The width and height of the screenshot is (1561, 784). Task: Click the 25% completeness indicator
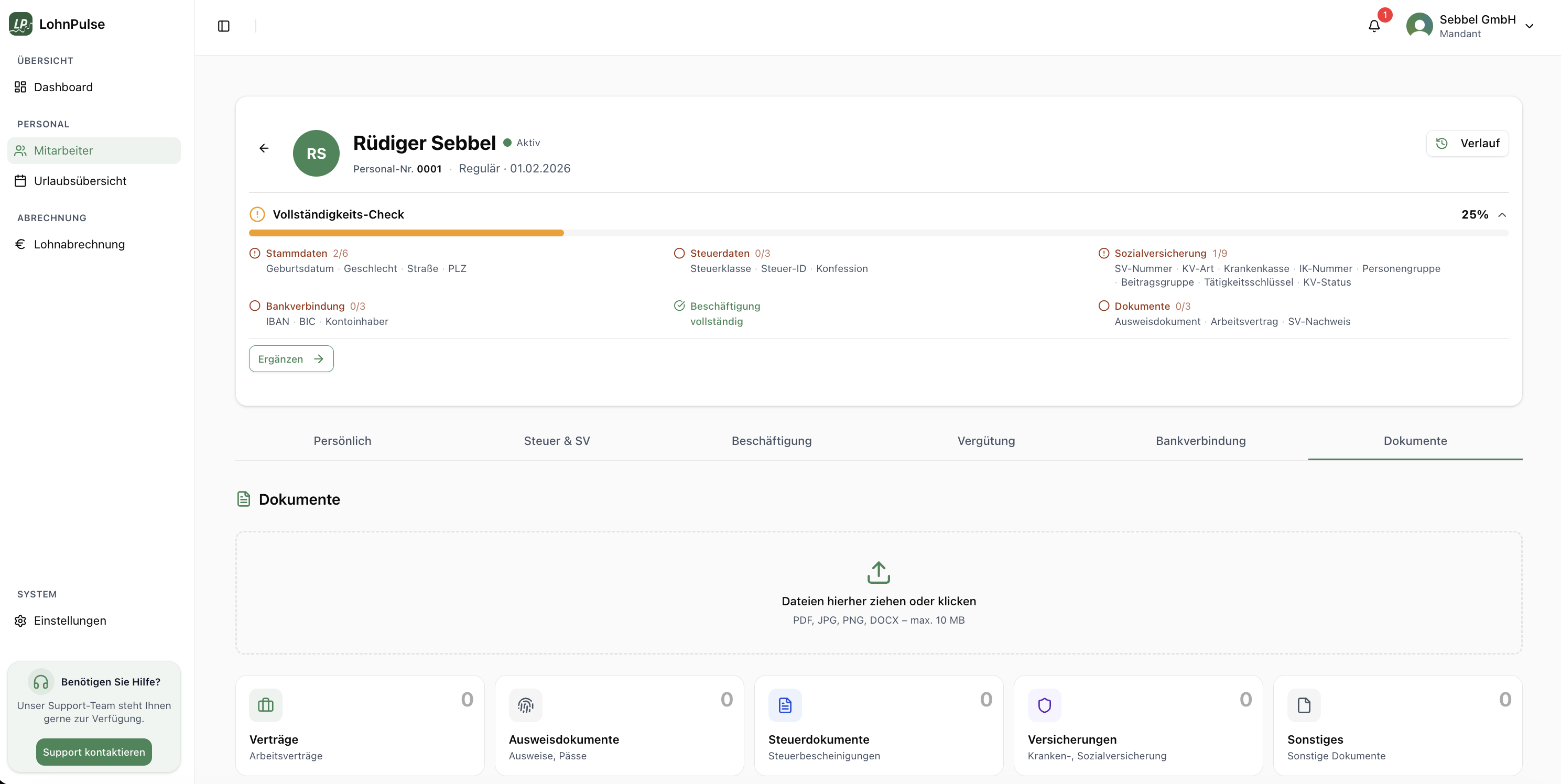pyautogui.click(x=1475, y=214)
